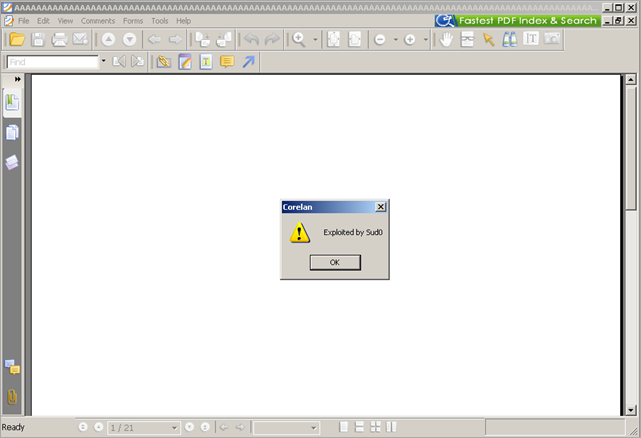The width and height of the screenshot is (641, 438).
Task: Select the blue arrow annotation tool
Action: click(248, 62)
